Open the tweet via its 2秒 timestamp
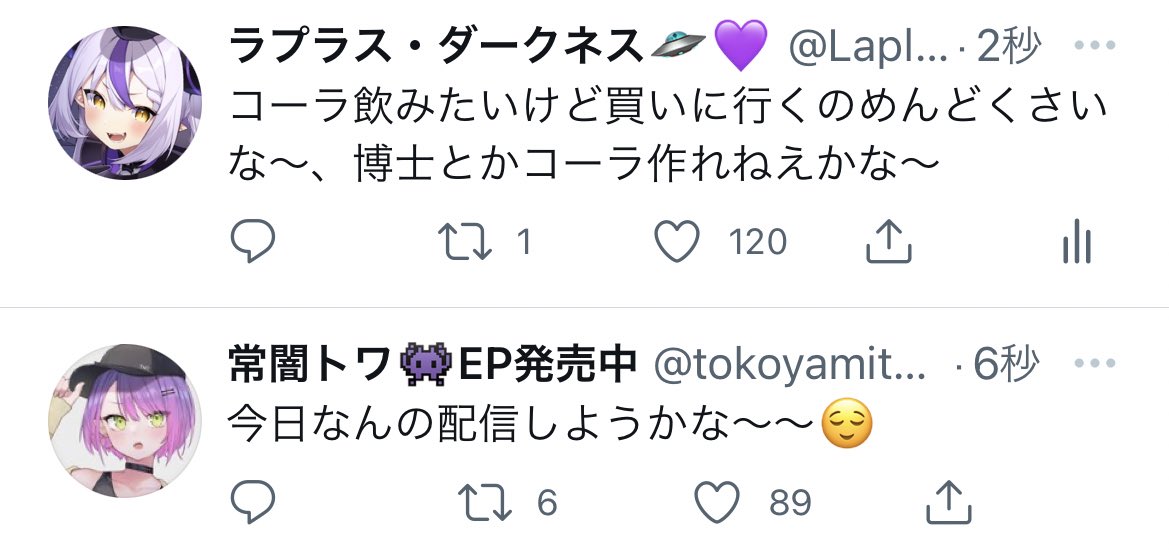The image size is (1169, 550). (1009, 46)
